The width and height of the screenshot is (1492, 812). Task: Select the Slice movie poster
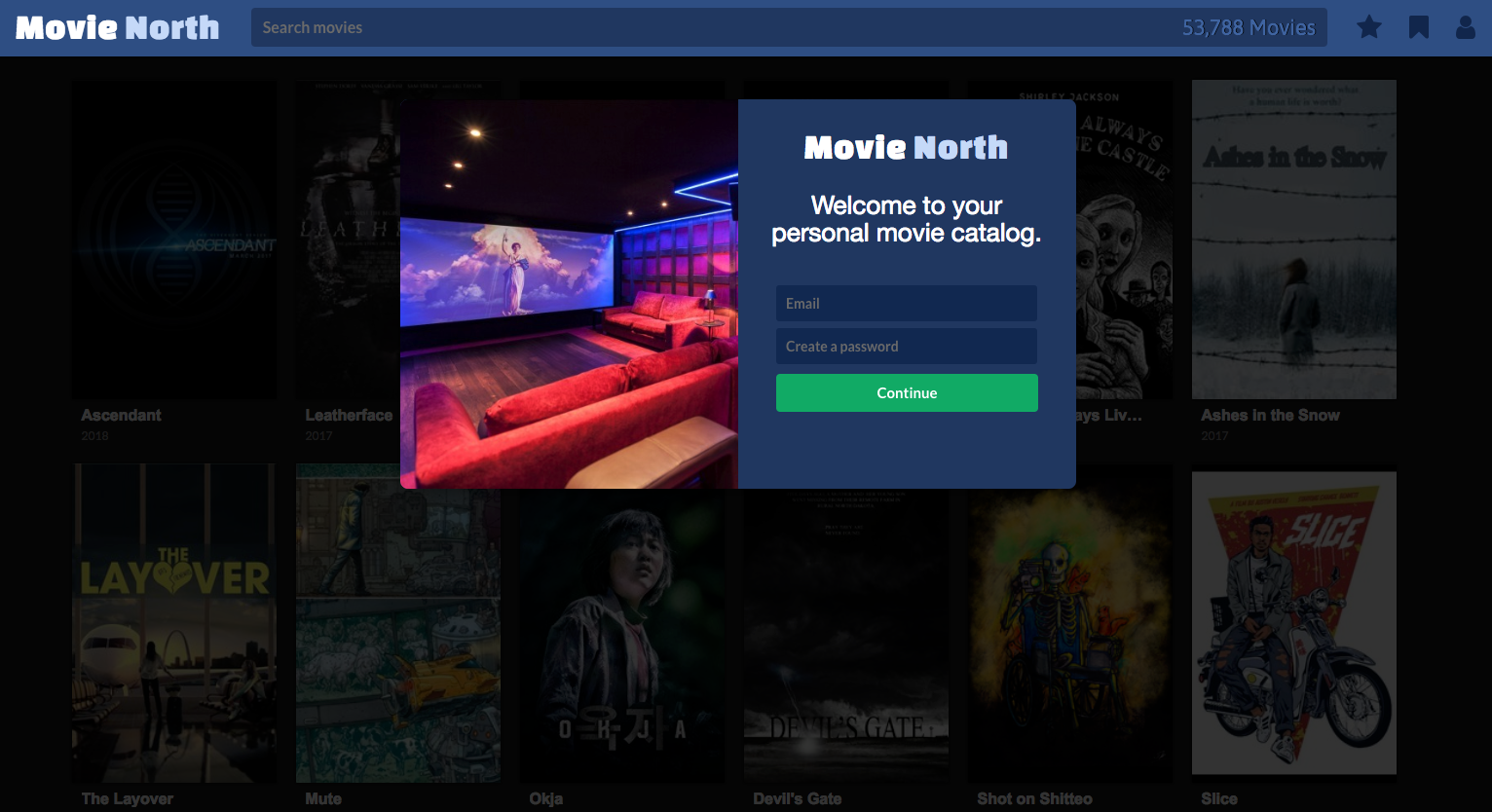tap(1293, 623)
